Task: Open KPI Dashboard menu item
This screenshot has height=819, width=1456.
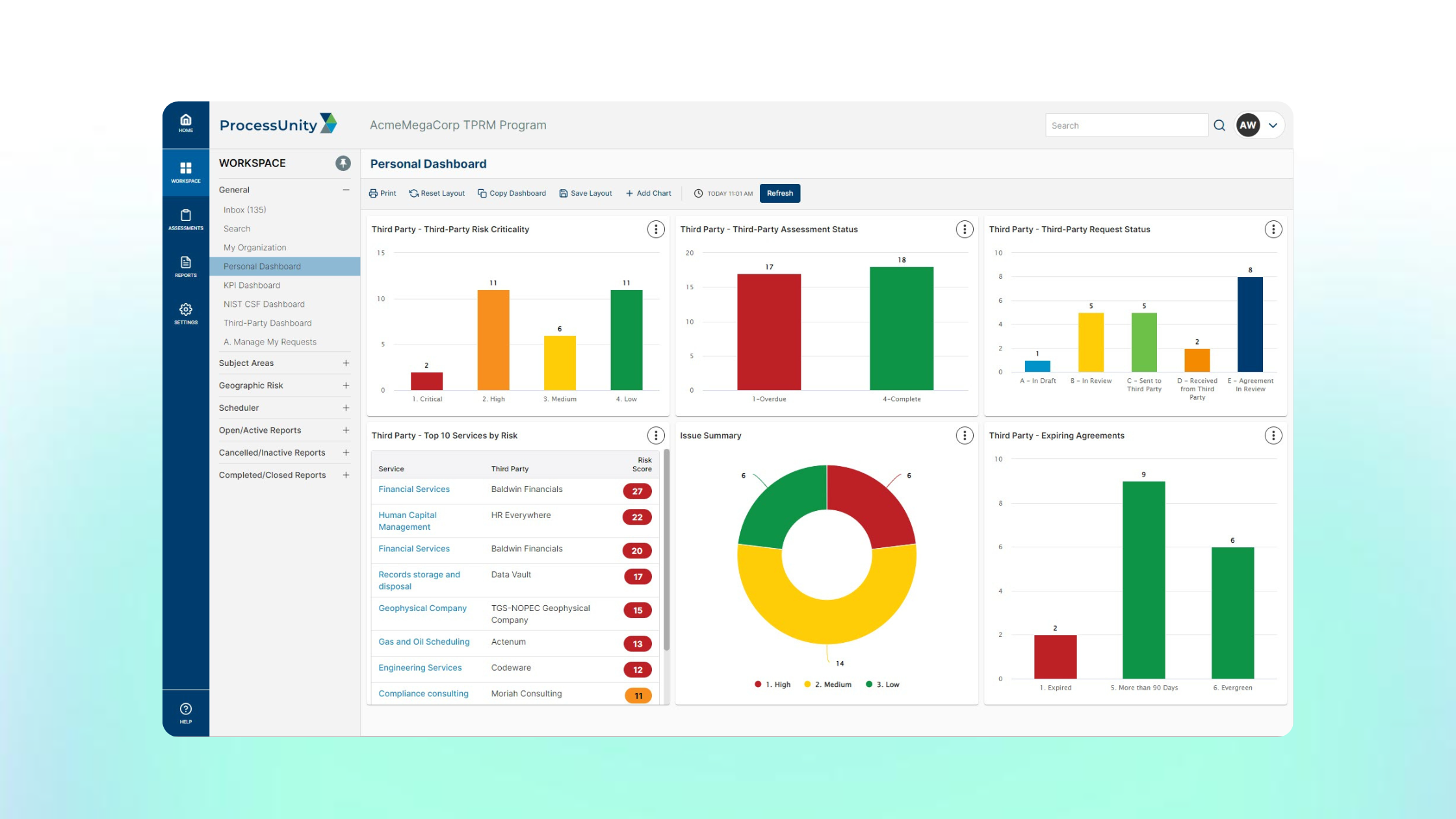Action: pyautogui.click(x=285, y=285)
